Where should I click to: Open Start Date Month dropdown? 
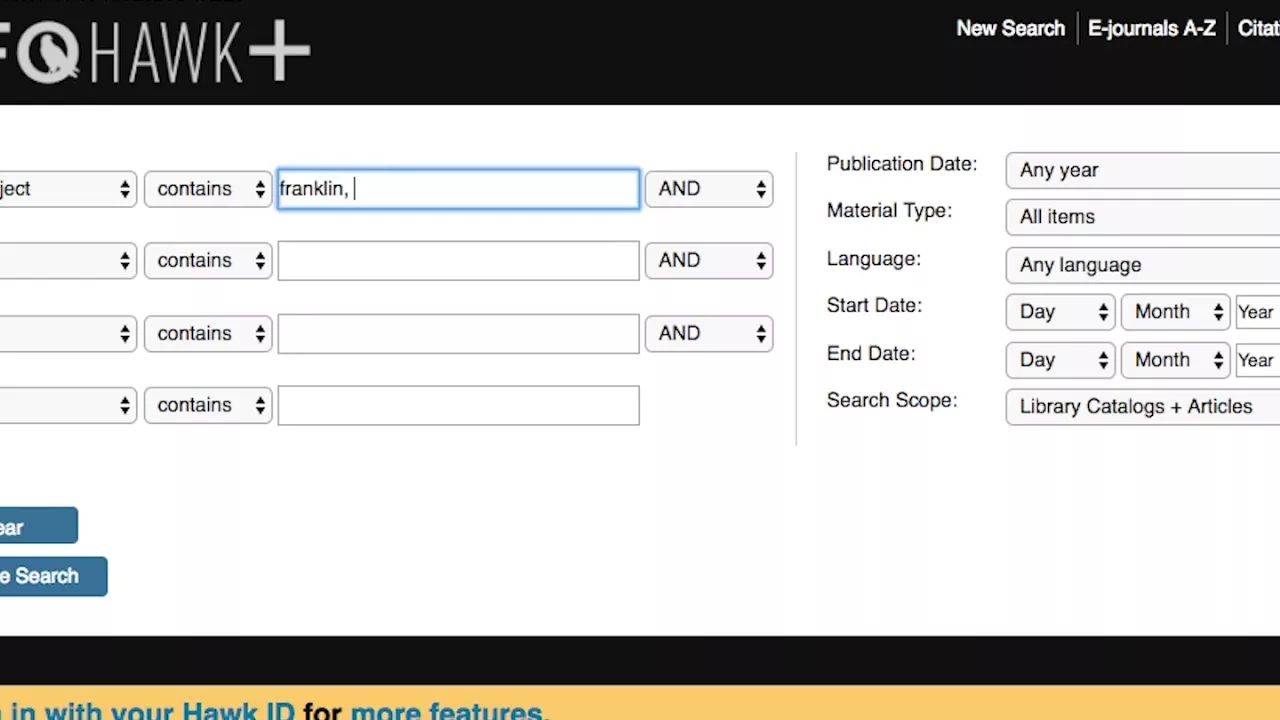tap(1176, 312)
